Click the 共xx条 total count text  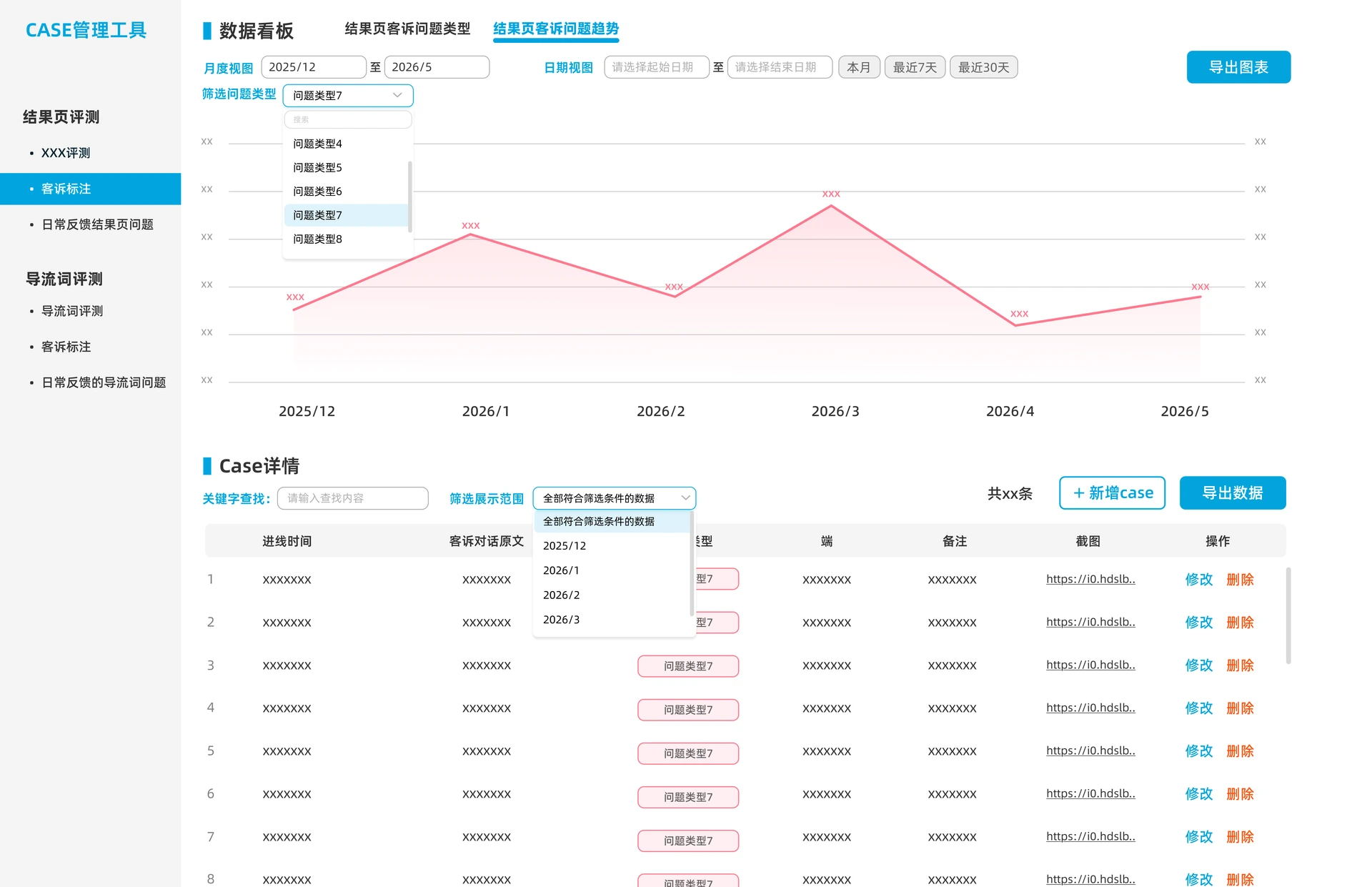[x=1010, y=494]
